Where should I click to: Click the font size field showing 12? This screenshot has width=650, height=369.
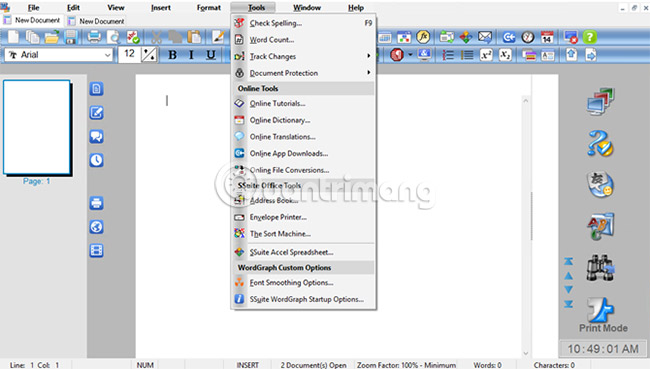(x=129, y=54)
